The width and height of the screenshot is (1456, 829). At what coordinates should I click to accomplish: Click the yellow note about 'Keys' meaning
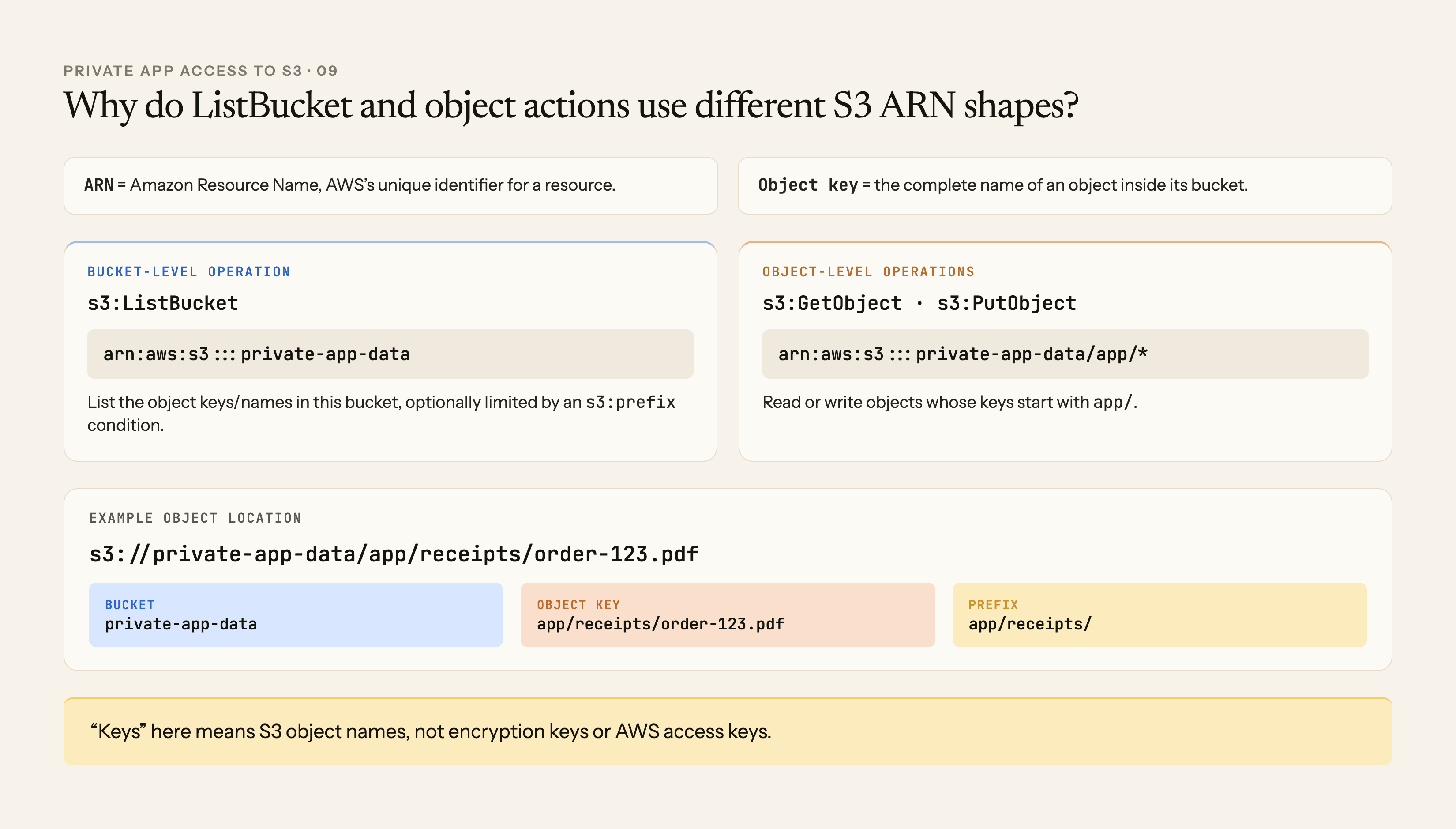[728, 731]
